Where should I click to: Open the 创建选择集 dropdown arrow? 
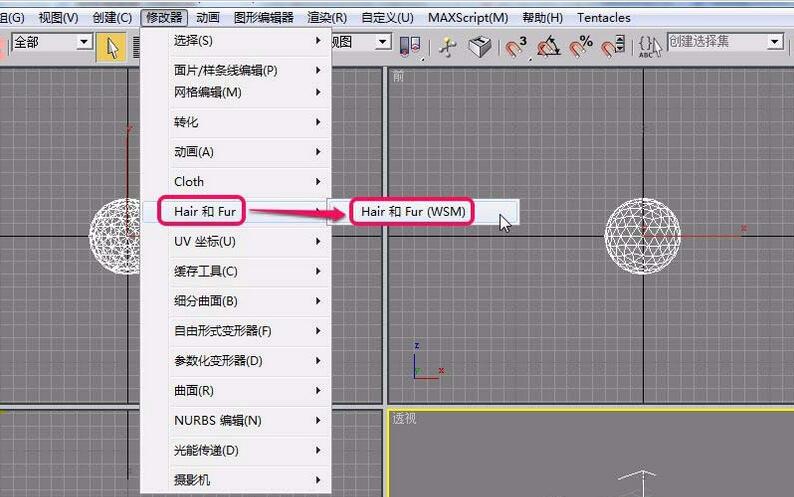tap(774, 42)
